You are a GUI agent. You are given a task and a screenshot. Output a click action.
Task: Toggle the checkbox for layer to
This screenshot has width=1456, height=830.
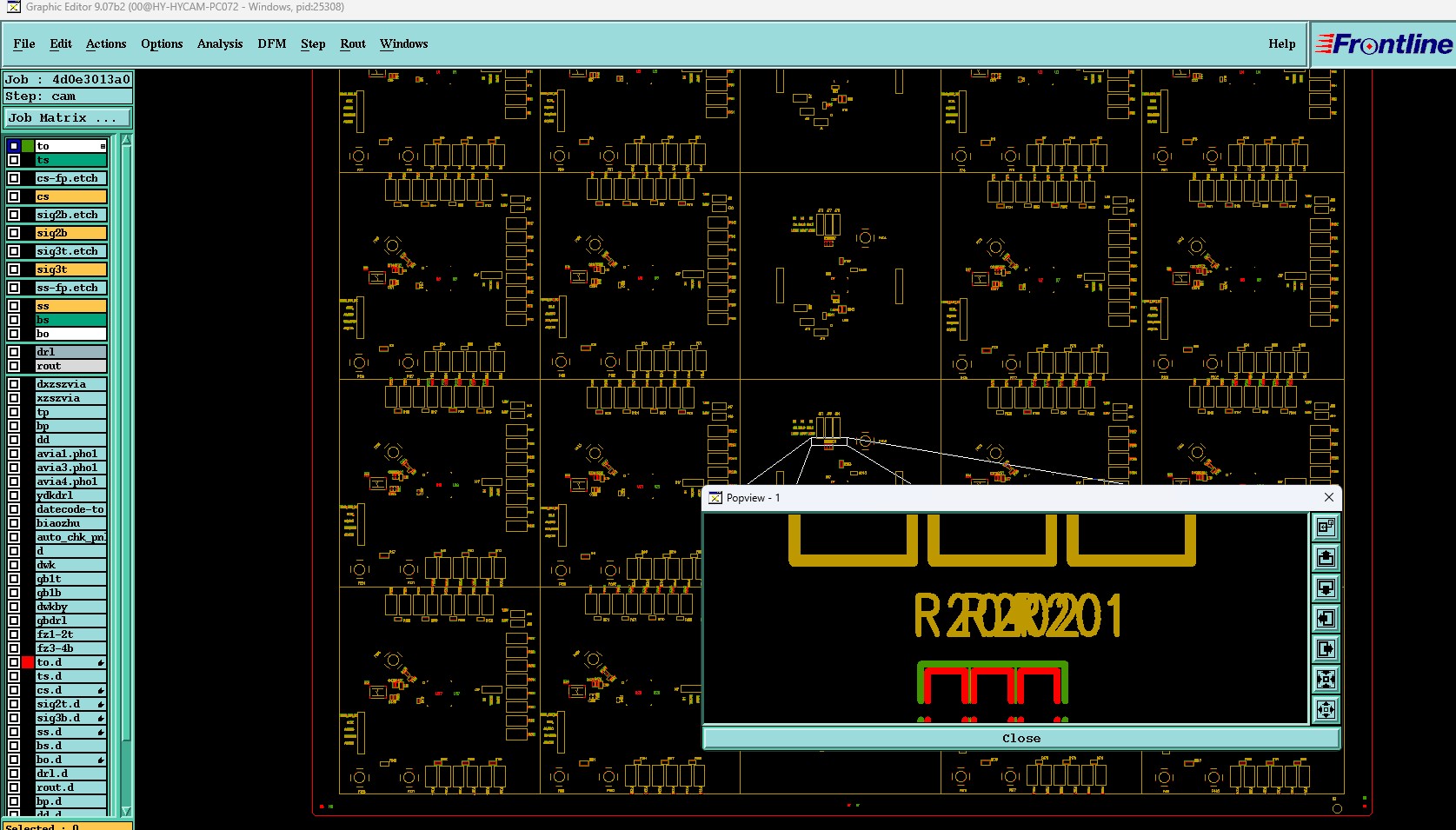(x=14, y=146)
